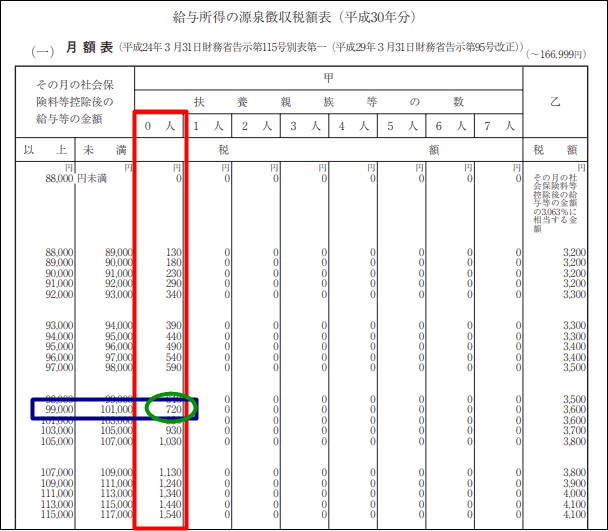Click tax amount 540 in 0人 column

tap(174, 357)
